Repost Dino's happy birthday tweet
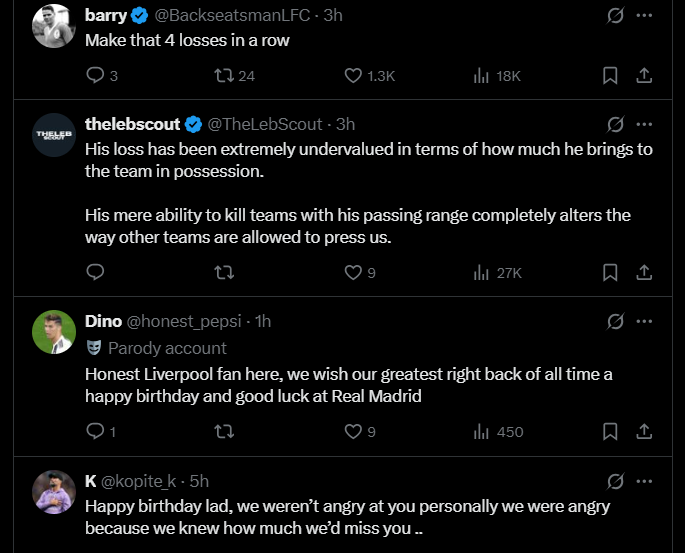The height and width of the screenshot is (553, 685). point(225,432)
